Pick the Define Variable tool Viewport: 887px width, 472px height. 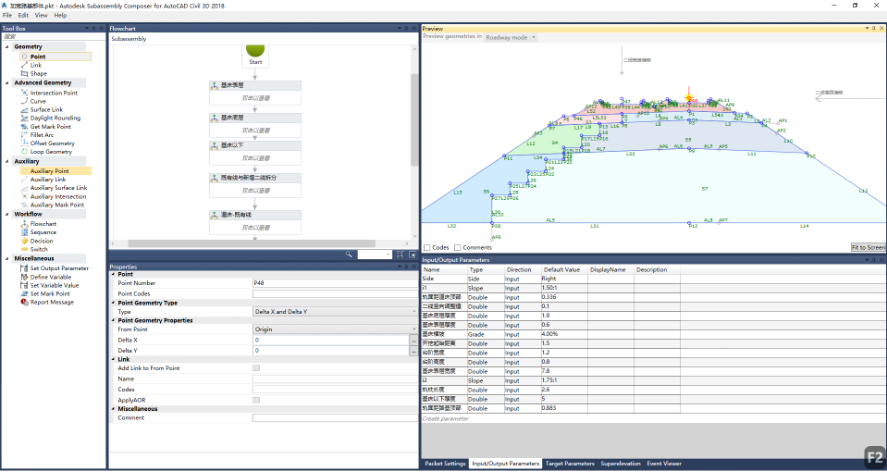[50, 277]
